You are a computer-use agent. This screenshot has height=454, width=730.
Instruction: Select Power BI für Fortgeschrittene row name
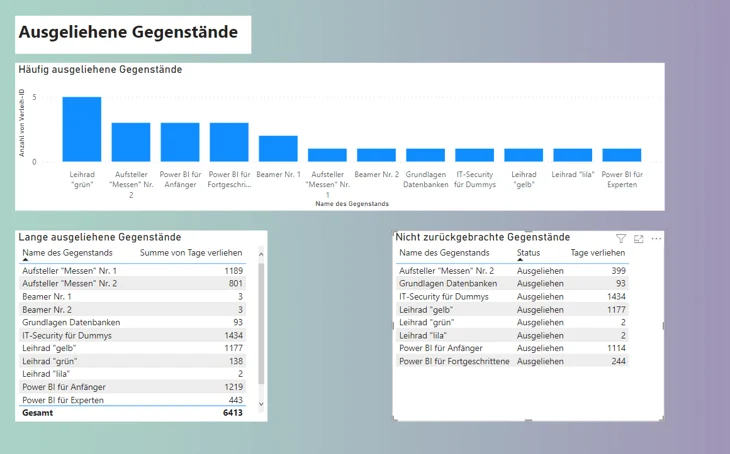coord(454,361)
